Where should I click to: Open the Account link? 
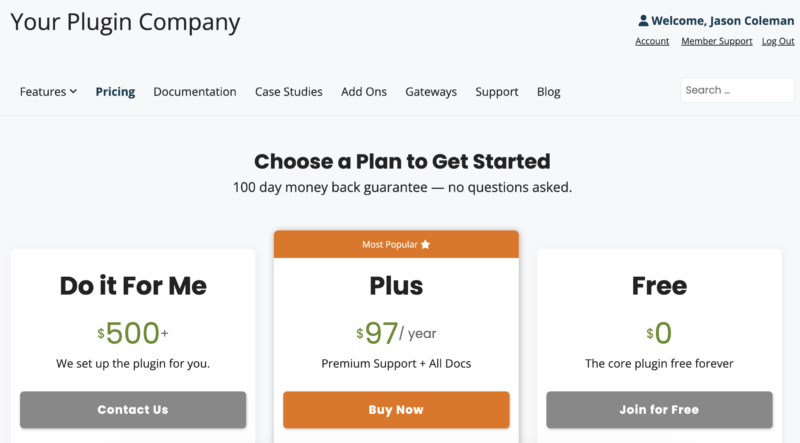(x=652, y=41)
